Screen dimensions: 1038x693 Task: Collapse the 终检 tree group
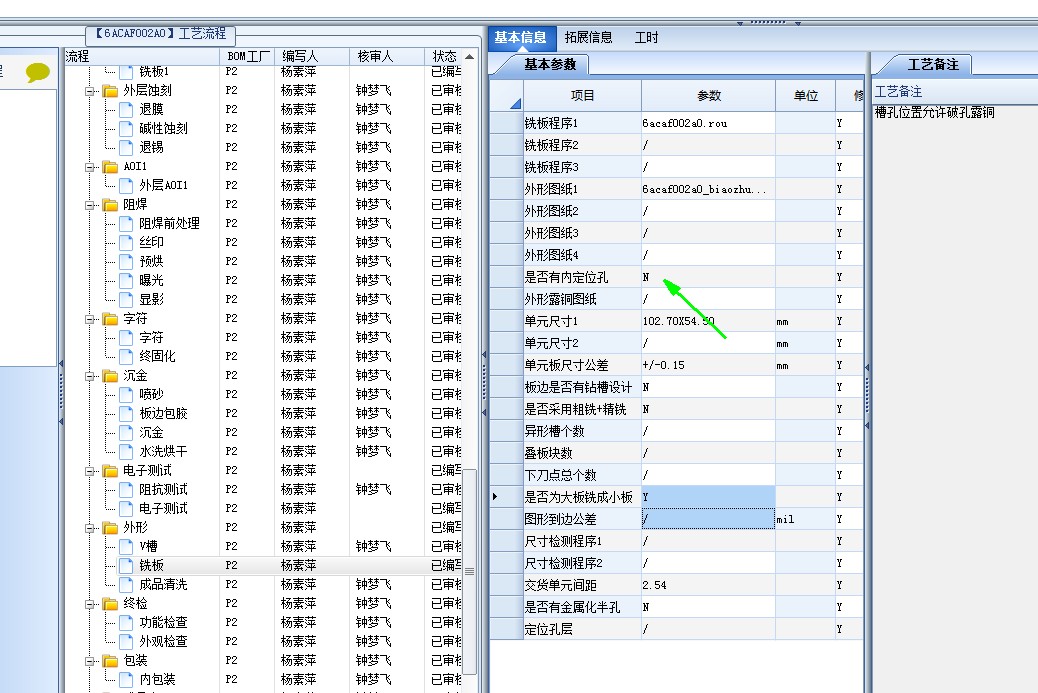[x=89, y=604]
